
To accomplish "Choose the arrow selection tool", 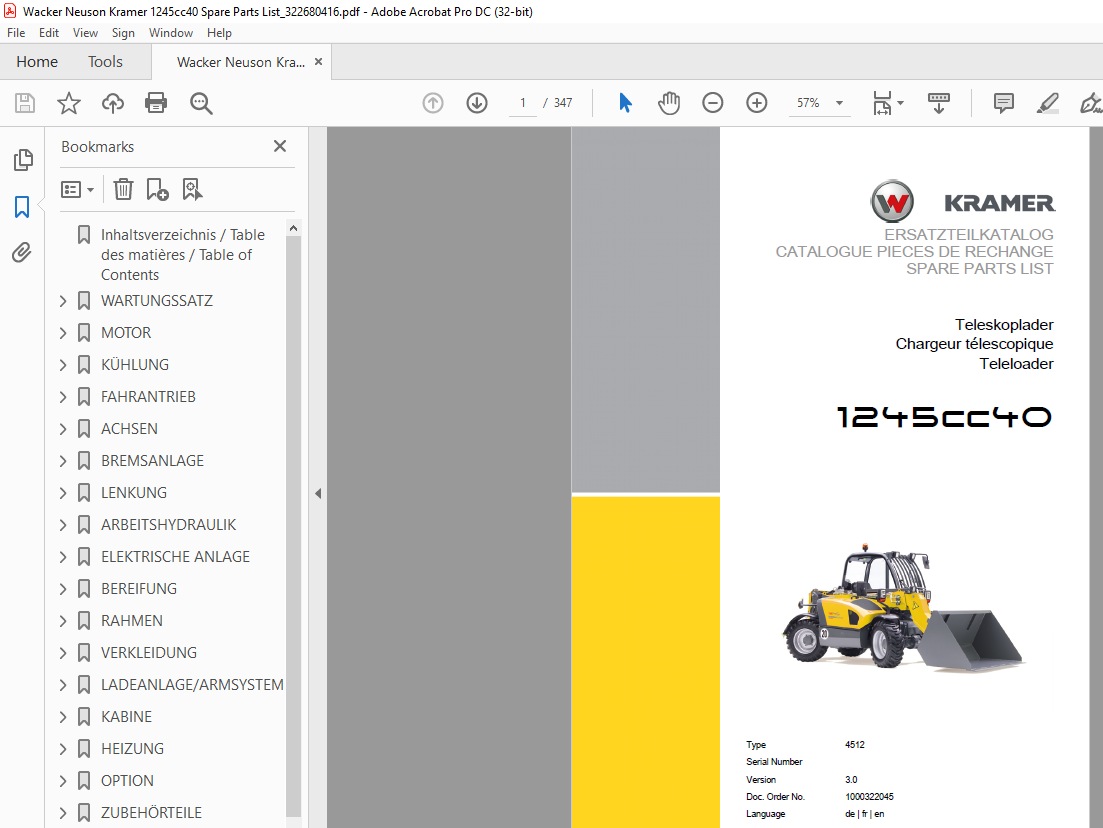I will pos(625,103).
